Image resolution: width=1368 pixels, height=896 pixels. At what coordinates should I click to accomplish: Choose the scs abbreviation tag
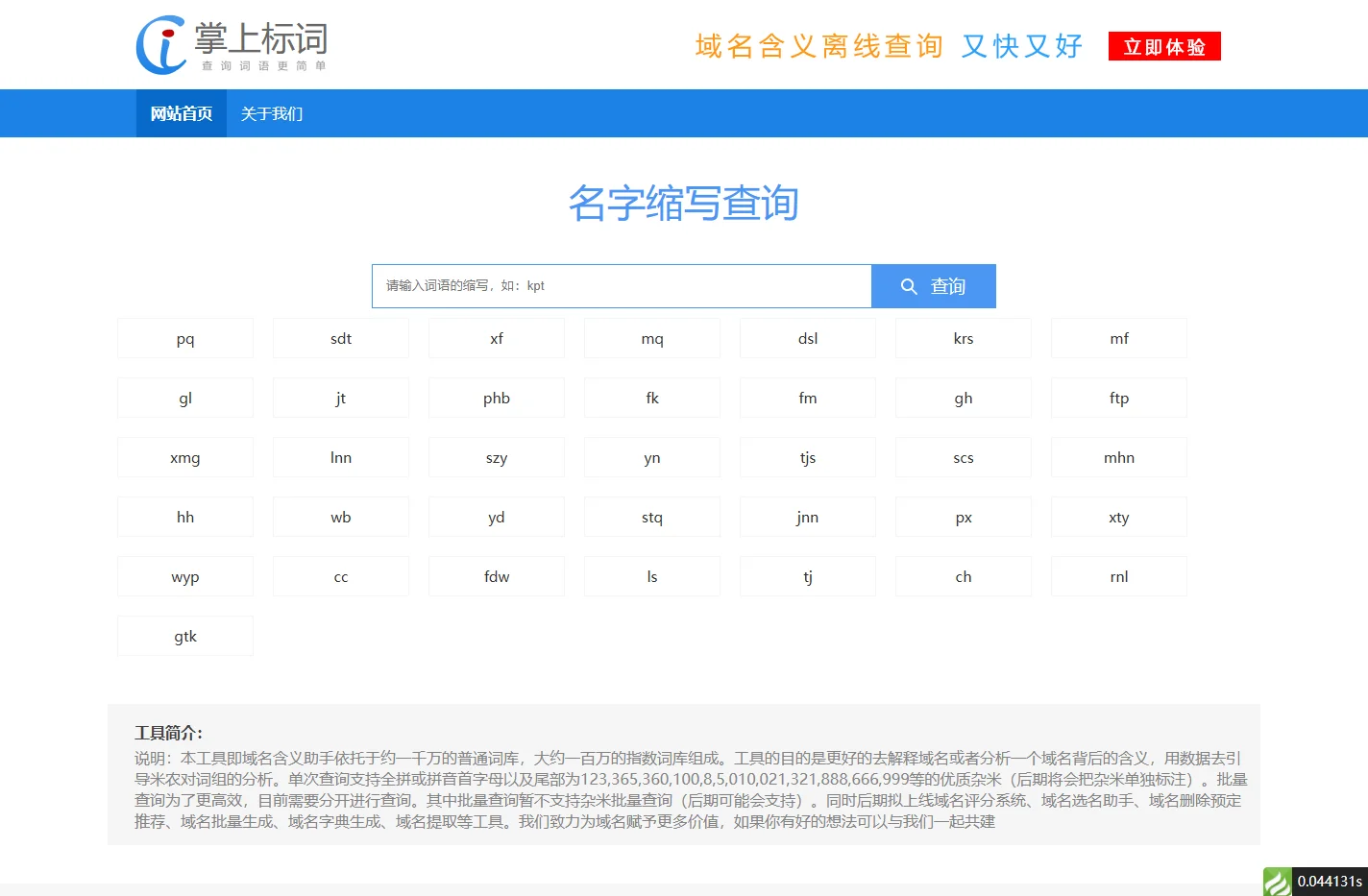(x=964, y=457)
